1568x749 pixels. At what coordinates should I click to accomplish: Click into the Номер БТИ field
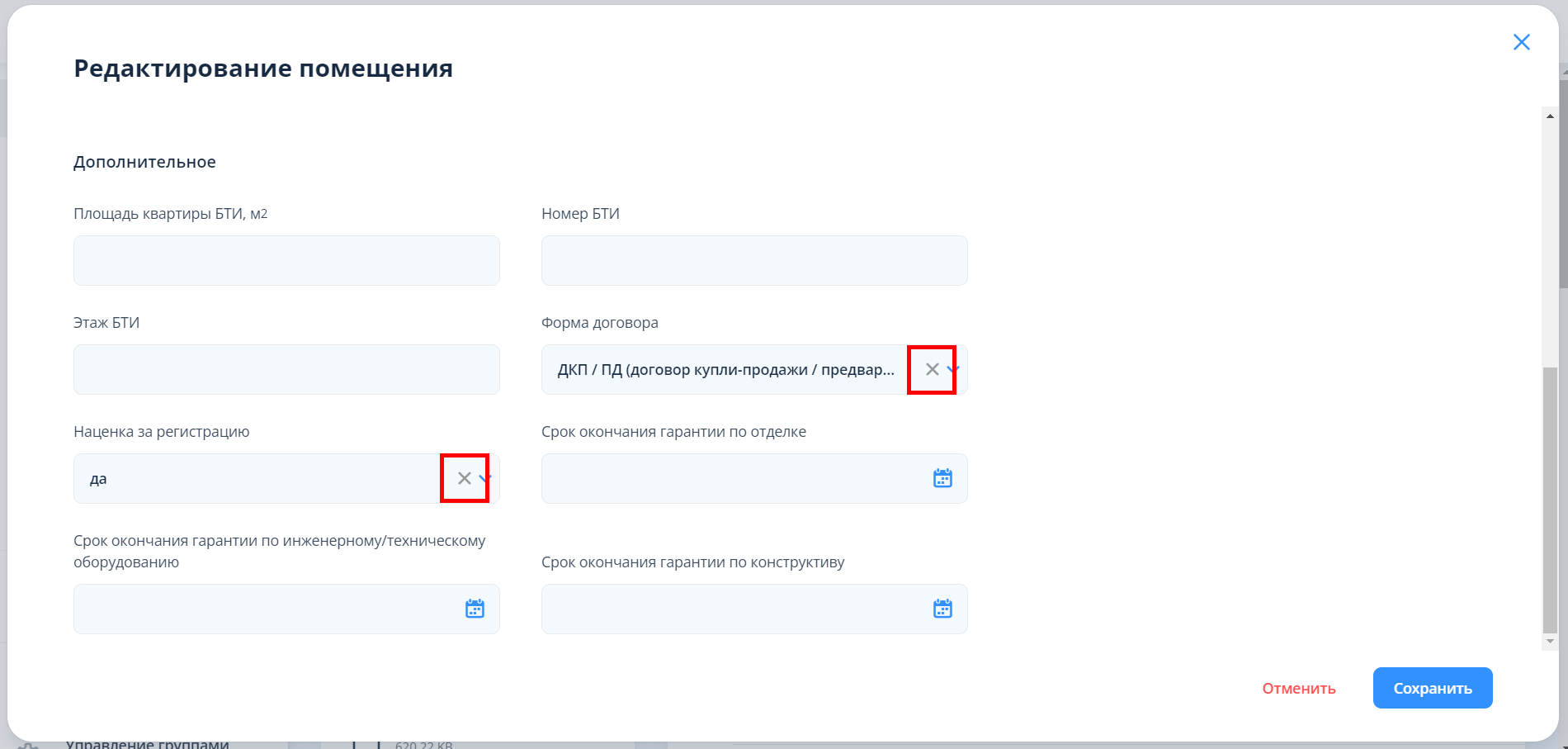click(754, 260)
